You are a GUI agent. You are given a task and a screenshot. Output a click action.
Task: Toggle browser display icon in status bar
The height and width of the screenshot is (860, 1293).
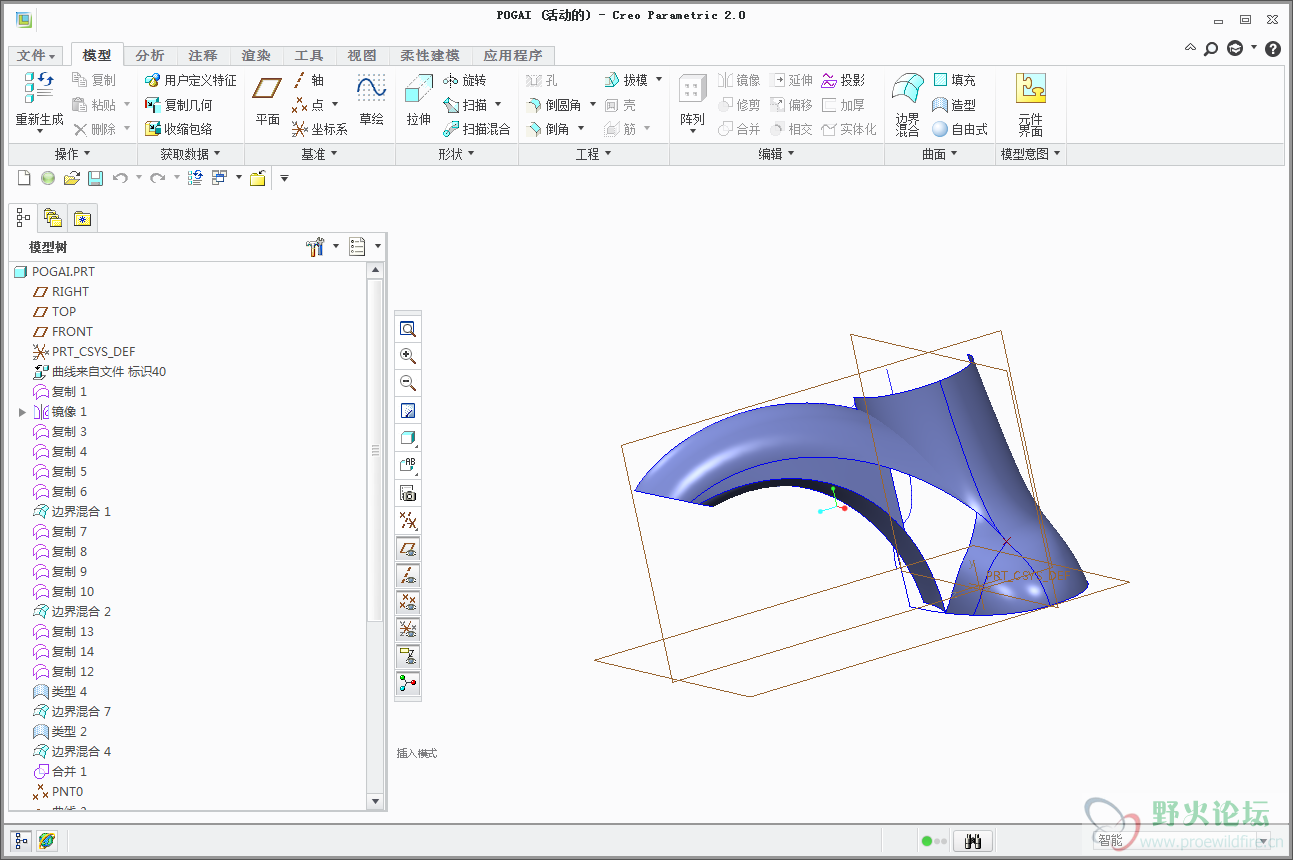[47, 841]
